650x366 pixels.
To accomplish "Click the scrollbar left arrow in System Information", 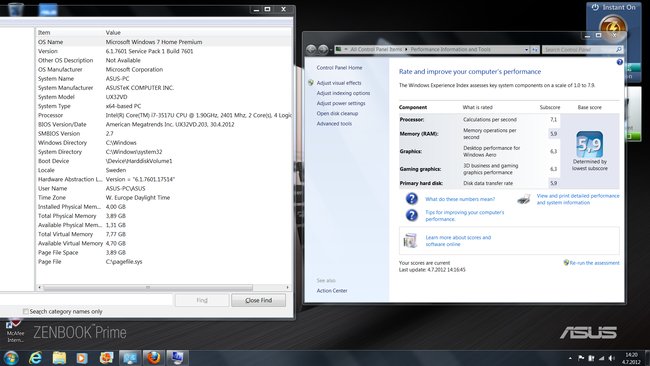I will (39, 287).
